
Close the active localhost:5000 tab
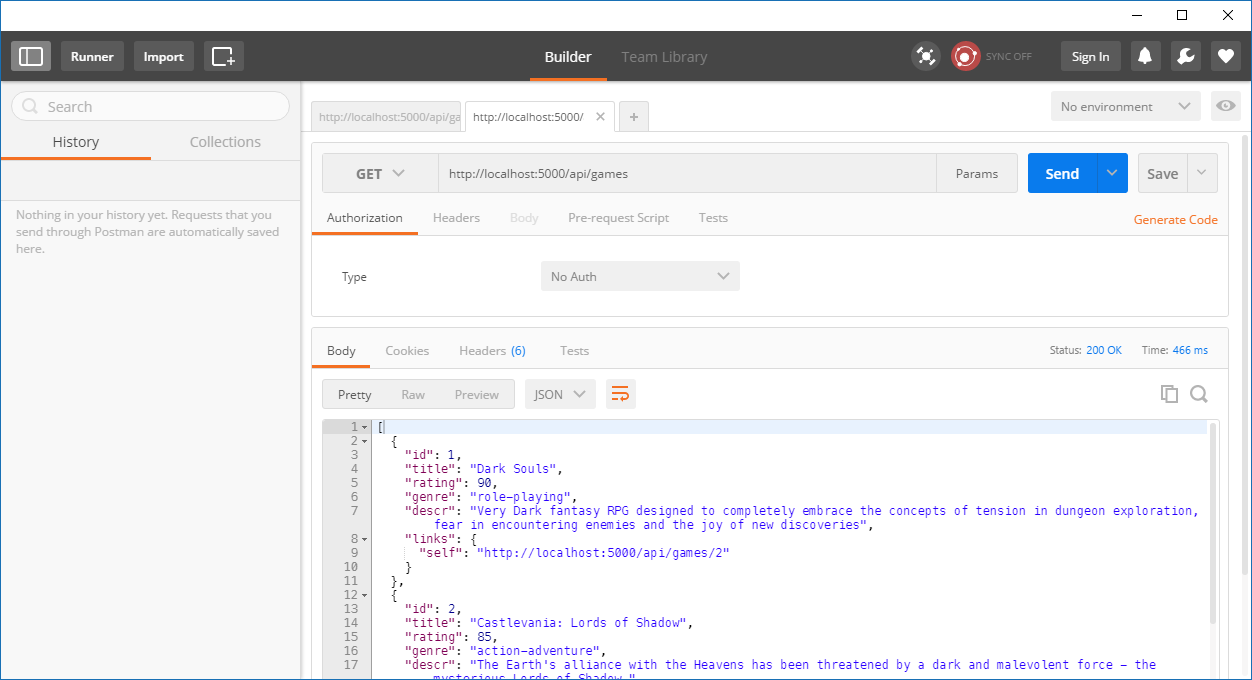tap(600, 116)
